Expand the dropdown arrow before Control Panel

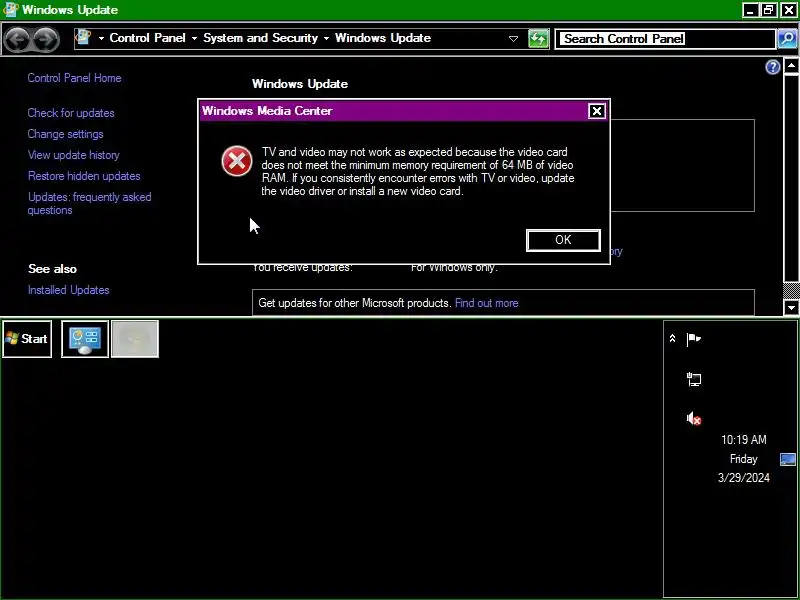[x=101, y=38]
